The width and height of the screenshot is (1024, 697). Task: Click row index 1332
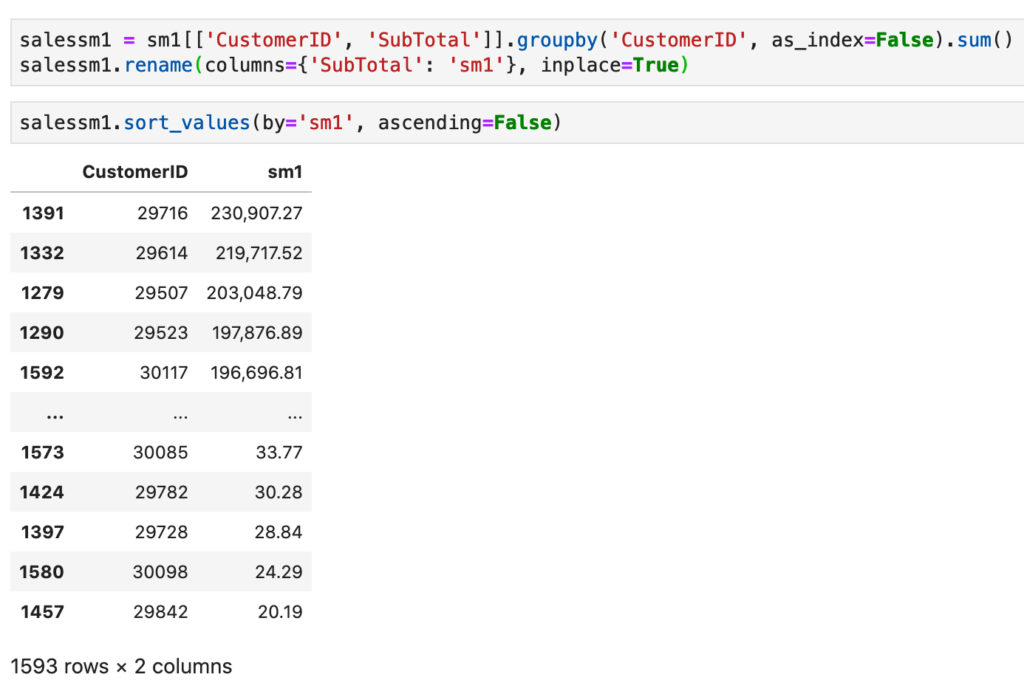42,253
